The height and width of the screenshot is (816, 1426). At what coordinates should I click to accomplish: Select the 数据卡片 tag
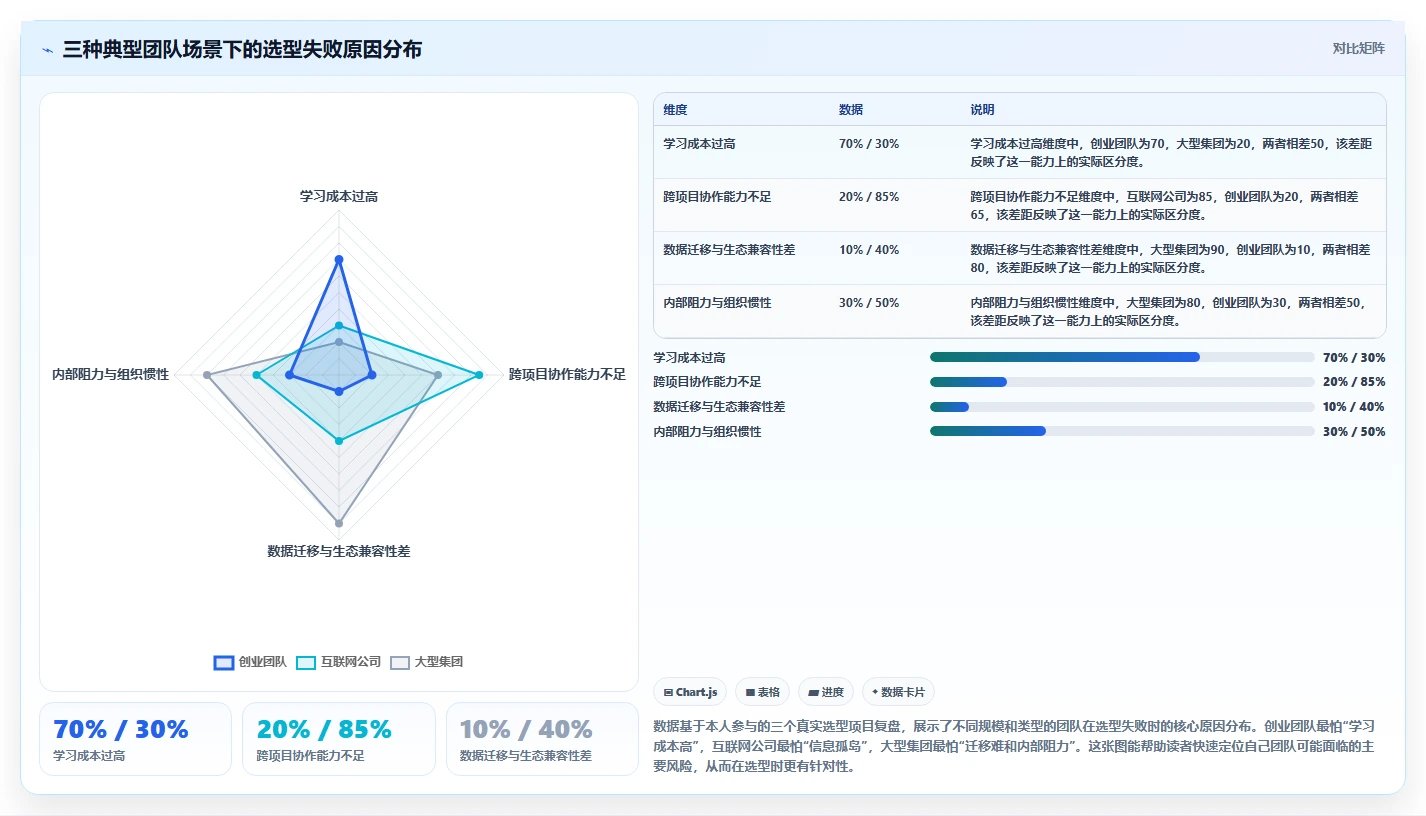(x=898, y=692)
